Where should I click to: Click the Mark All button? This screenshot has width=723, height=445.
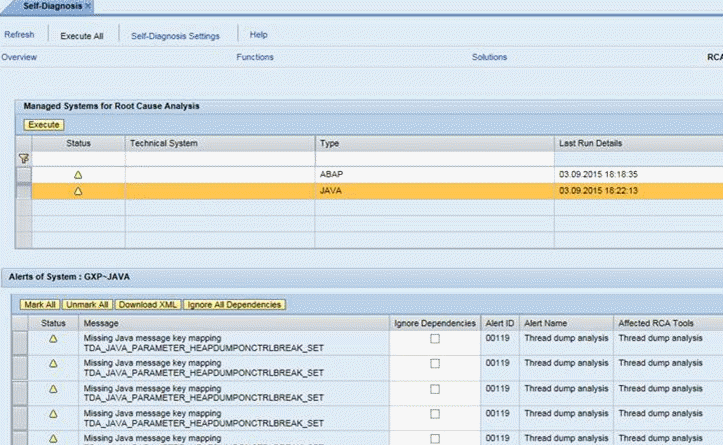[x=40, y=305]
